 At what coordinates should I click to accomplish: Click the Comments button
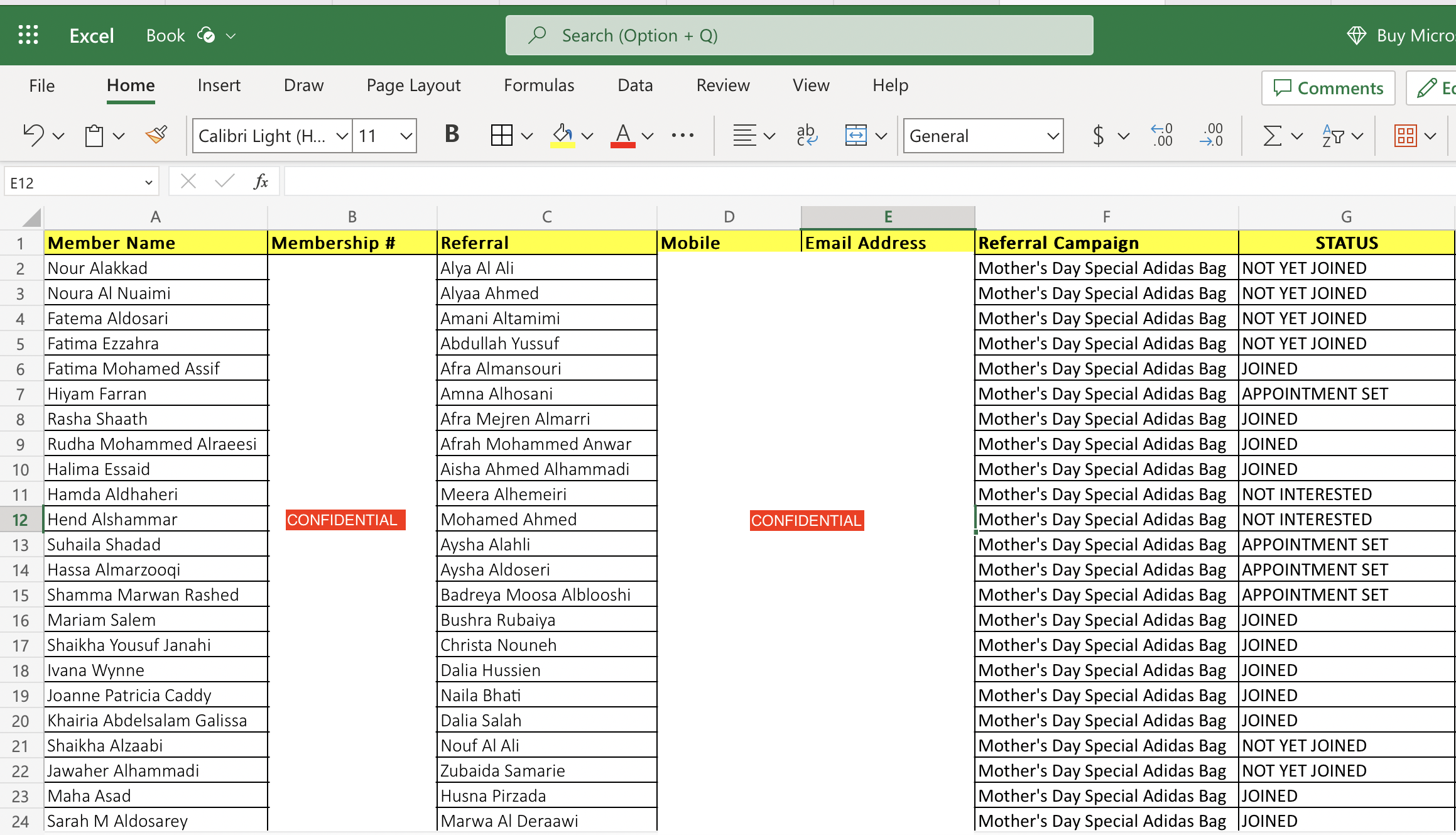click(1328, 88)
